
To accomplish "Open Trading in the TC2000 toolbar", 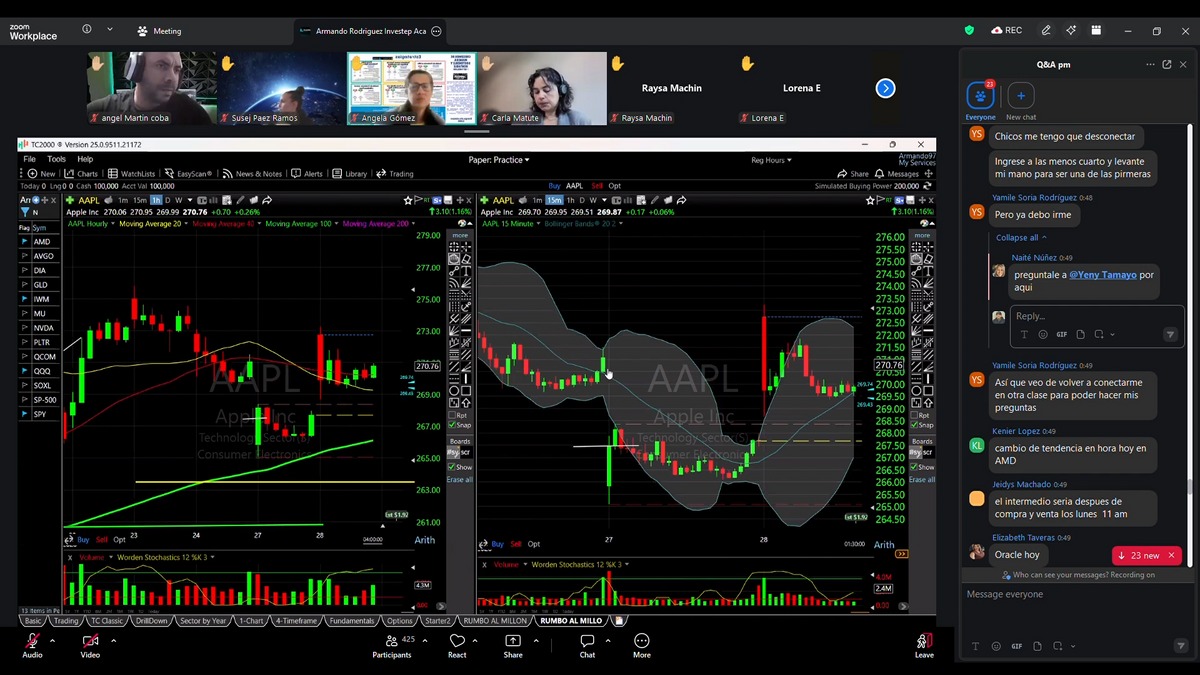I will point(395,174).
